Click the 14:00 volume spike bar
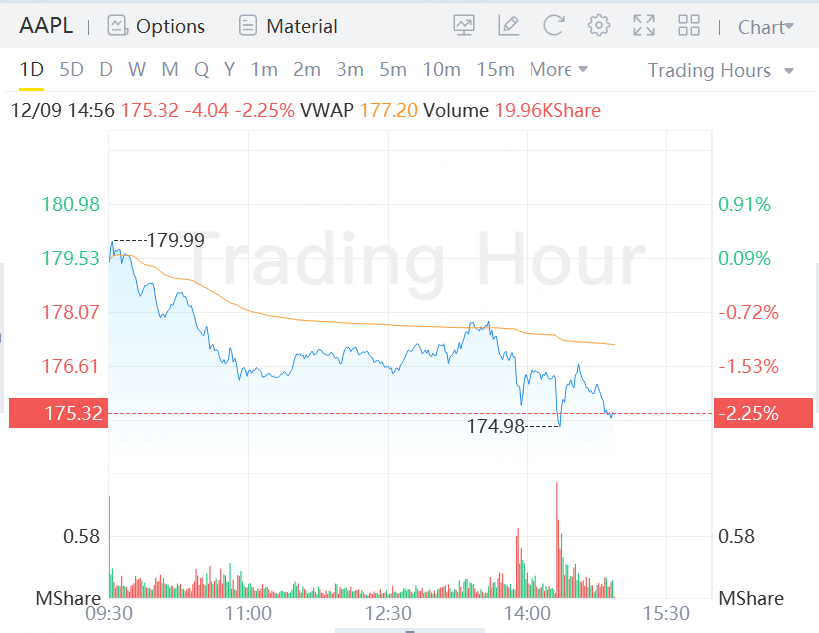819x633 pixels. coord(556,540)
